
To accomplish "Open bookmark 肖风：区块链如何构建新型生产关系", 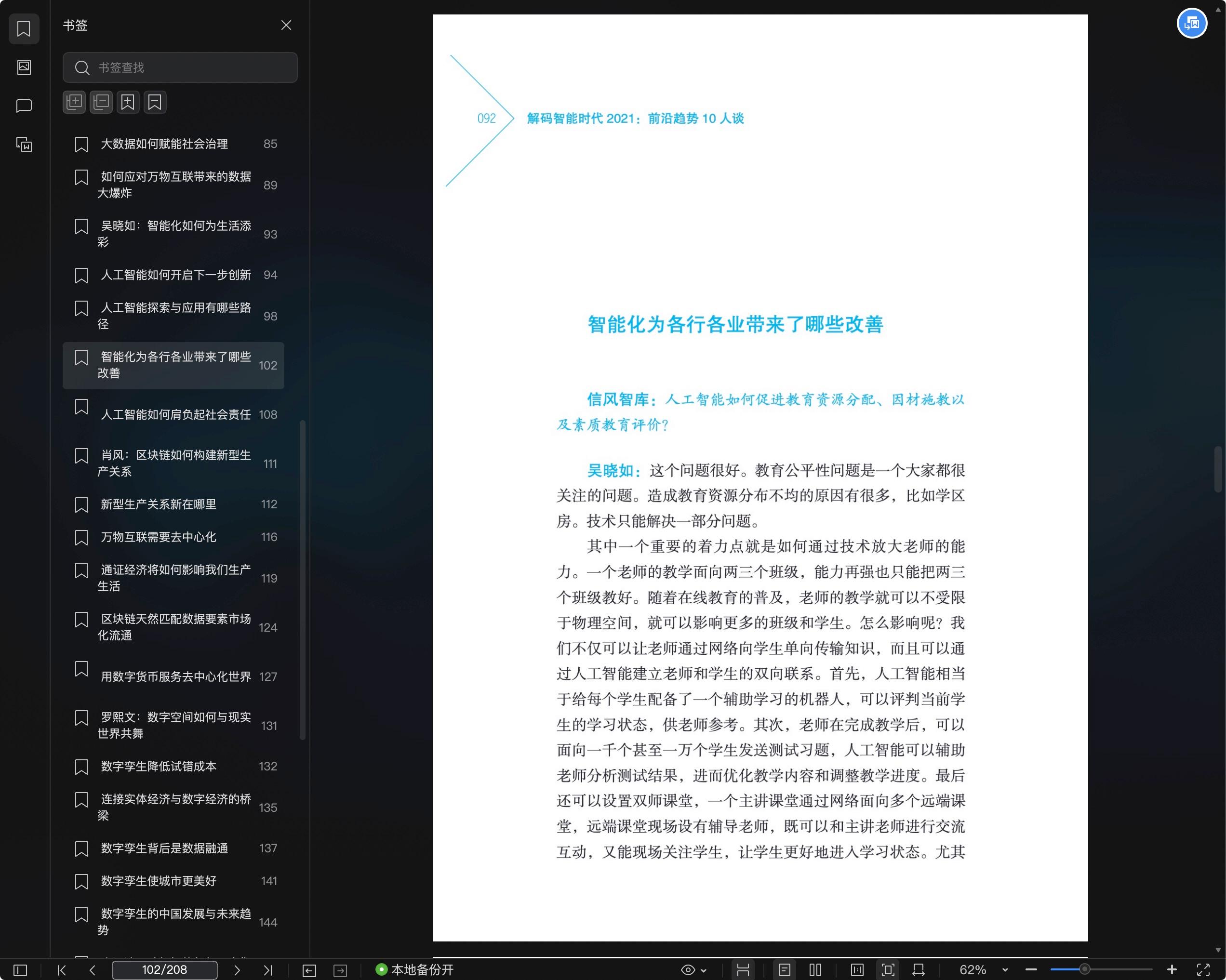I will tap(173, 464).
